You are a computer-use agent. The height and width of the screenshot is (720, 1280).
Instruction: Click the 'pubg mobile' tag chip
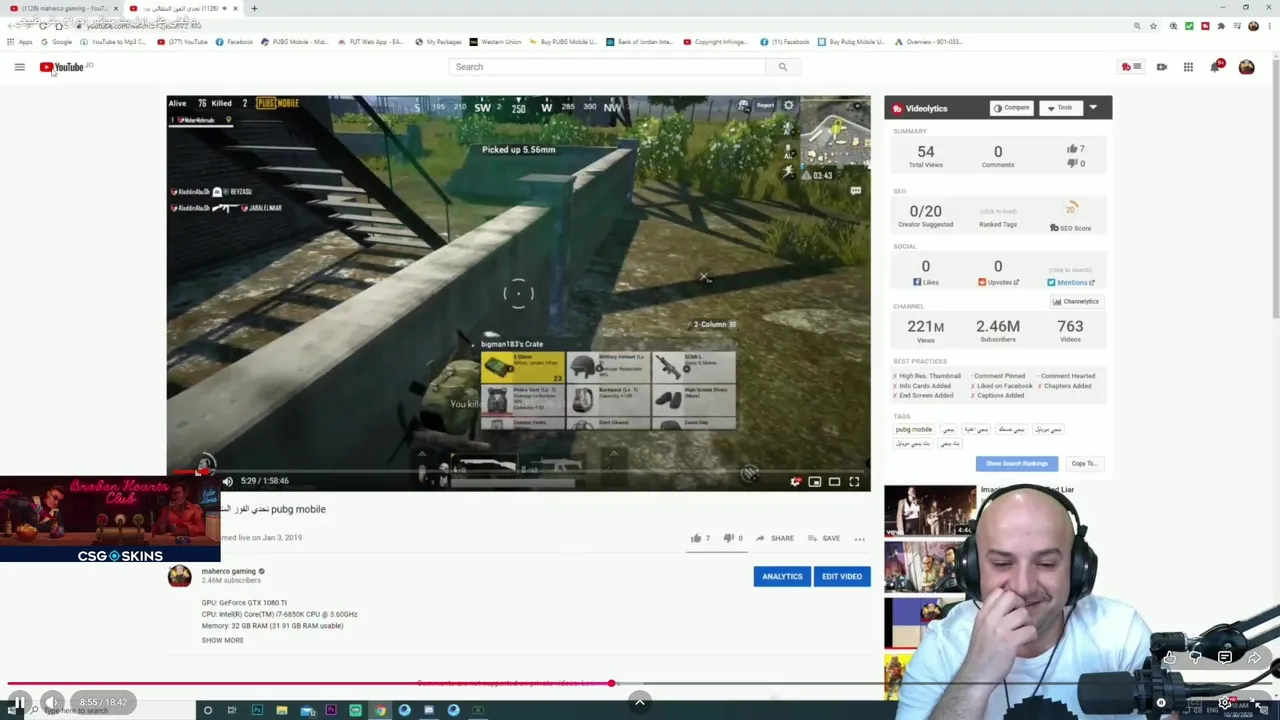(914, 429)
